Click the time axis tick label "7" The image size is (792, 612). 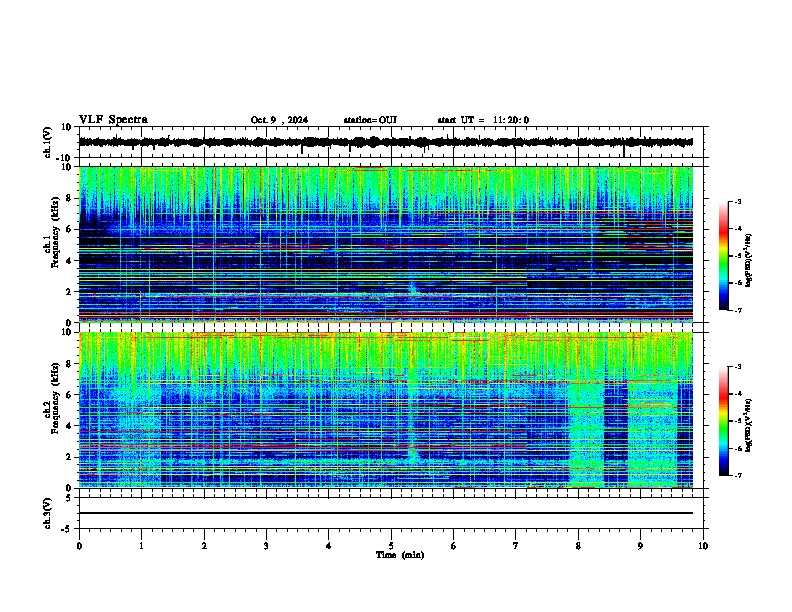[516, 546]
